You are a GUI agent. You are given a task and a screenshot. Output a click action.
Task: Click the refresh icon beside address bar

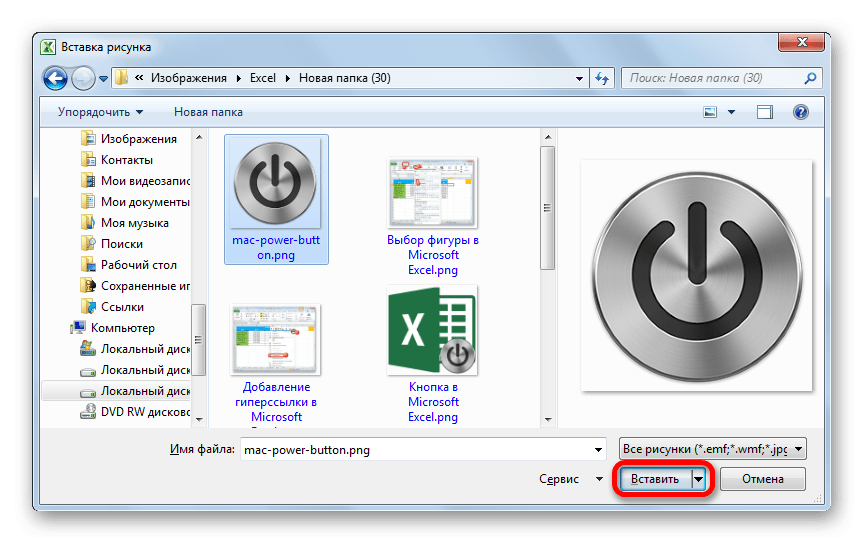602,78
